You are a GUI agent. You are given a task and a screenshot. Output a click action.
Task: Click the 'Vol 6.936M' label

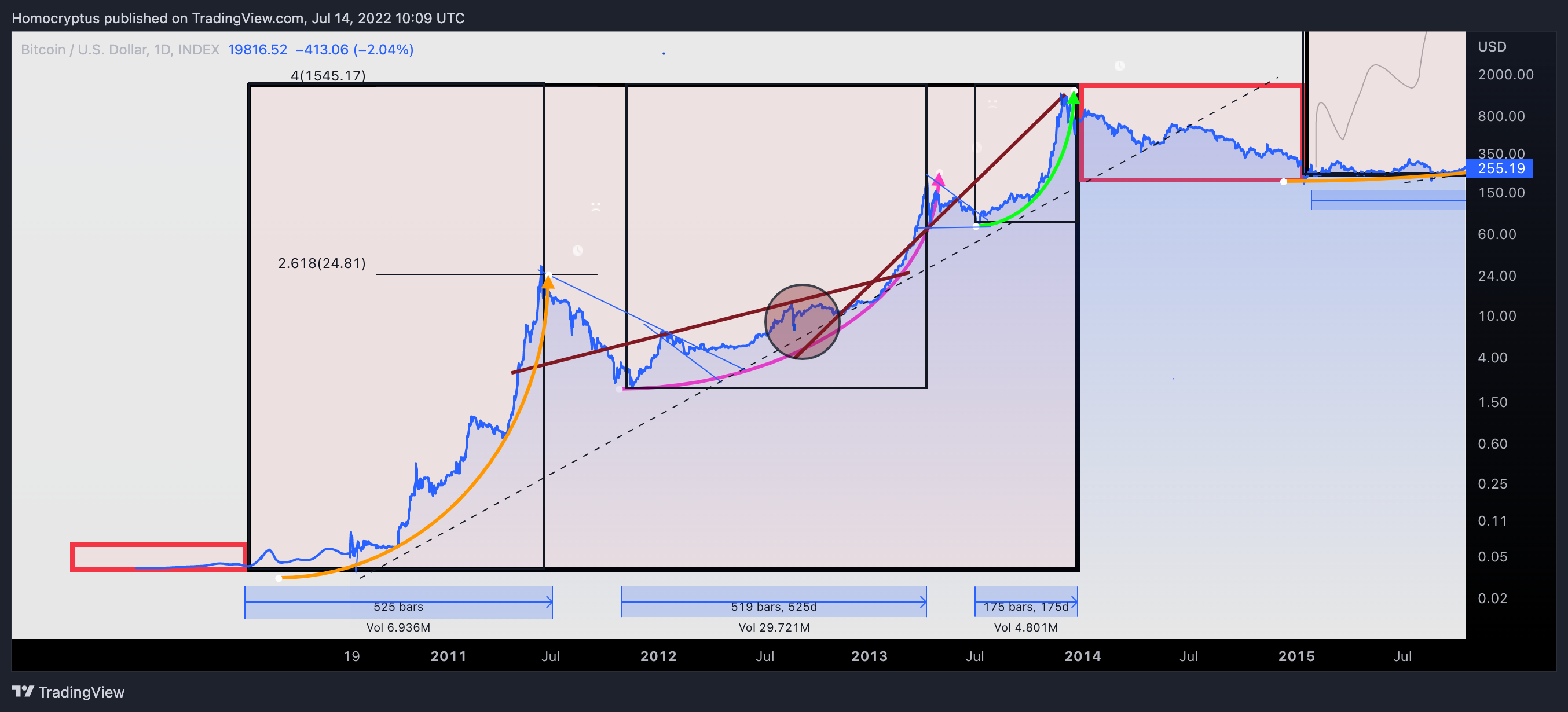click(398, 627)
